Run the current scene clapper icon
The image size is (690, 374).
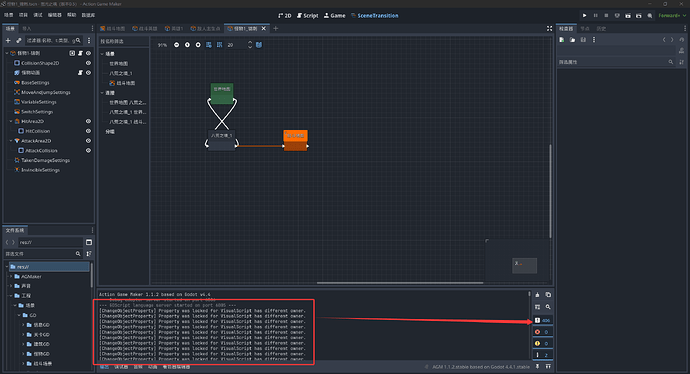point(628,15)
